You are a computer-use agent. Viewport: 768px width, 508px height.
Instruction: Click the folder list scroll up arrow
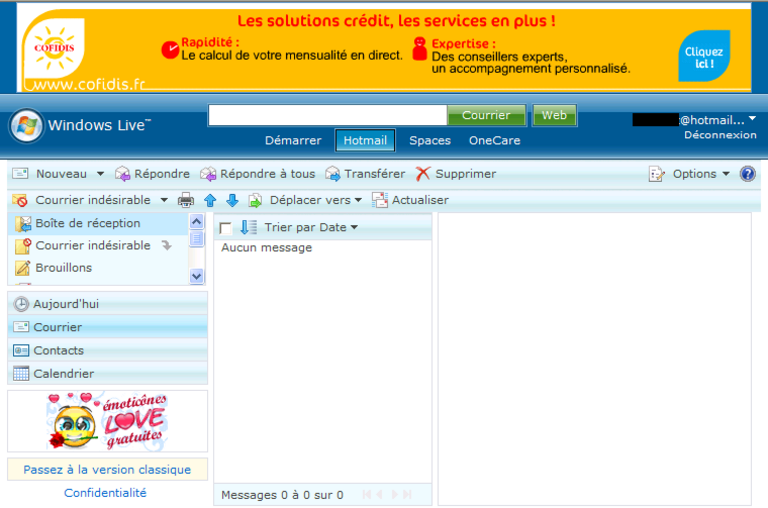[x=196, y=221]
